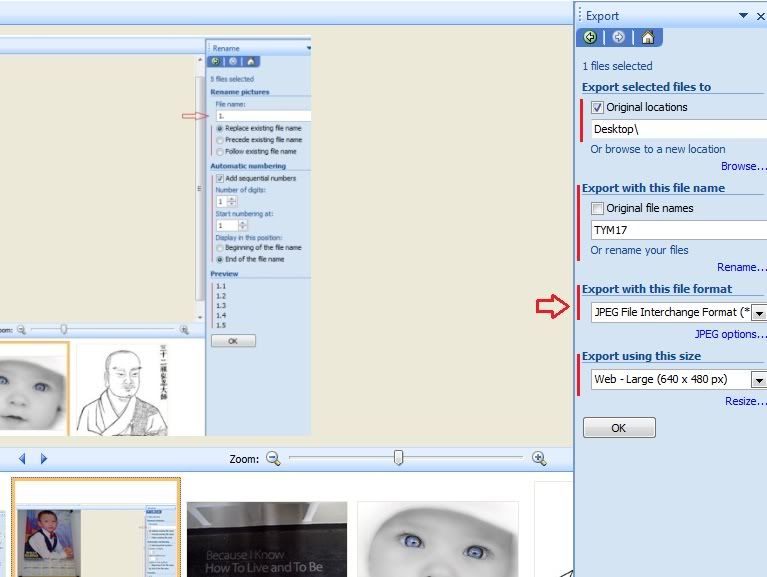Open Export pane home icon
This screenshot has width=767, height=577.
[648, 37]
